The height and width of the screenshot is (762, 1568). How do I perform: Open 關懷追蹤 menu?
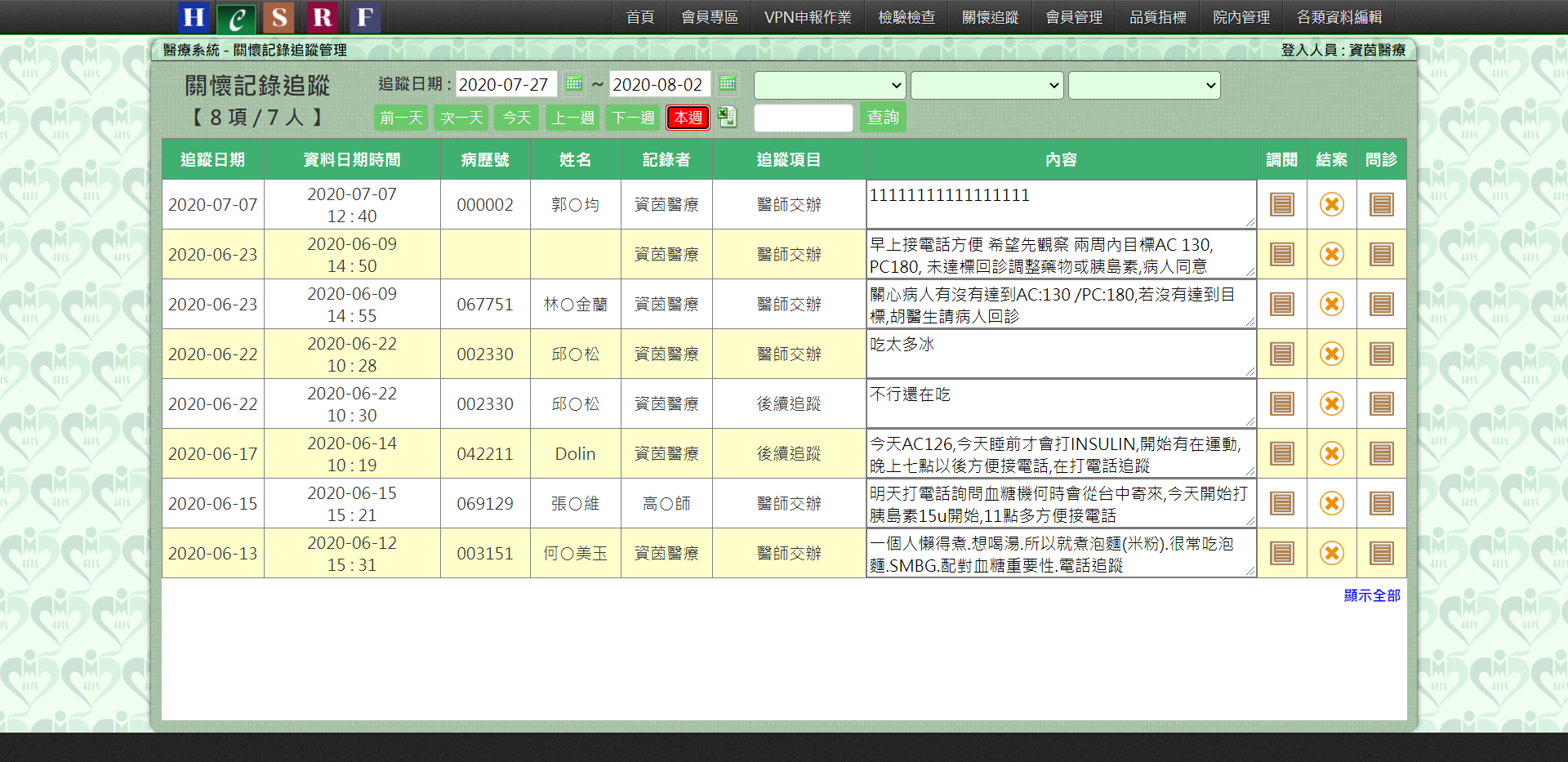pyautogui.click(x=991, y=17)
